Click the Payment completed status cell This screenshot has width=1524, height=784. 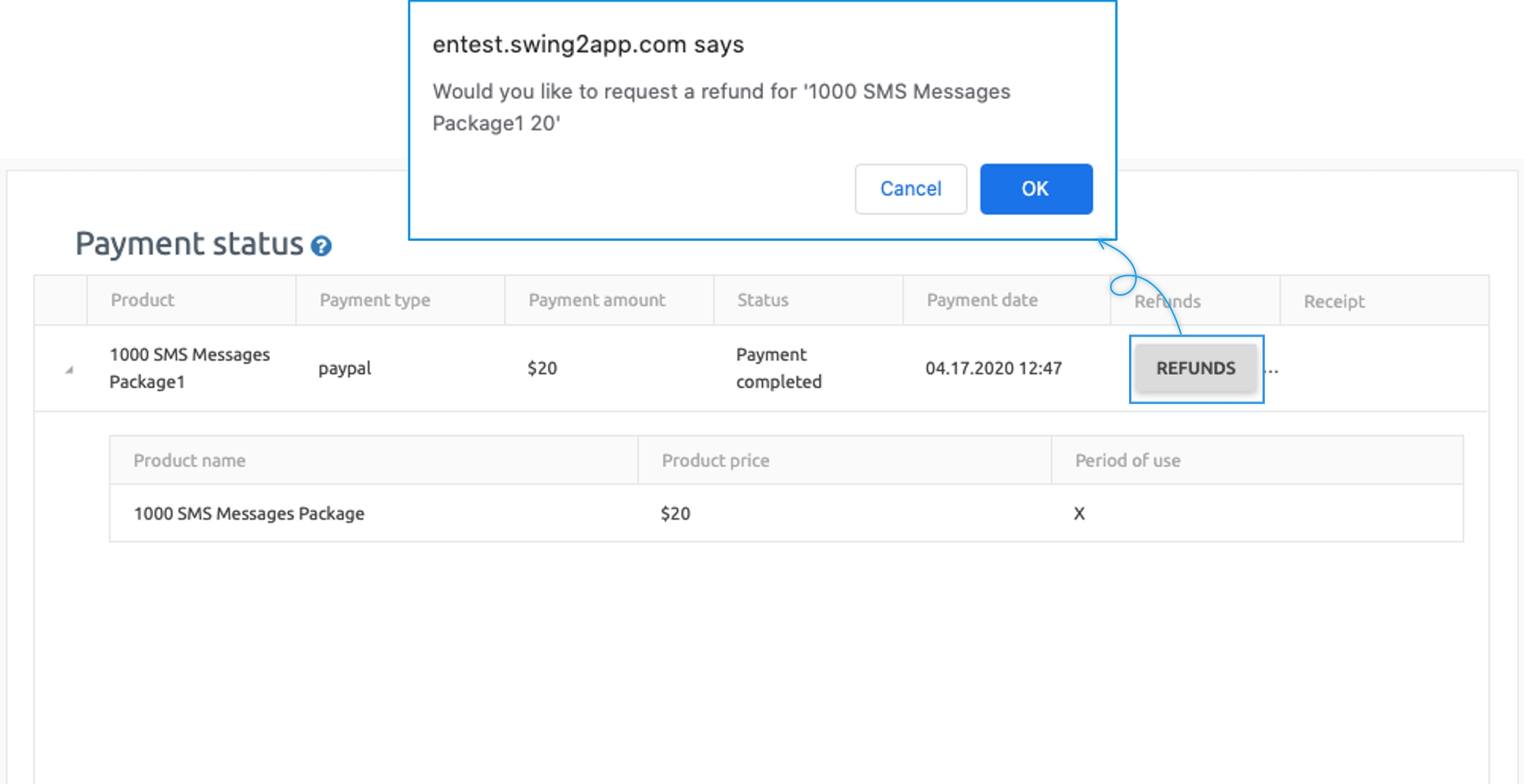pyautogui.click(x=779, y=368)
